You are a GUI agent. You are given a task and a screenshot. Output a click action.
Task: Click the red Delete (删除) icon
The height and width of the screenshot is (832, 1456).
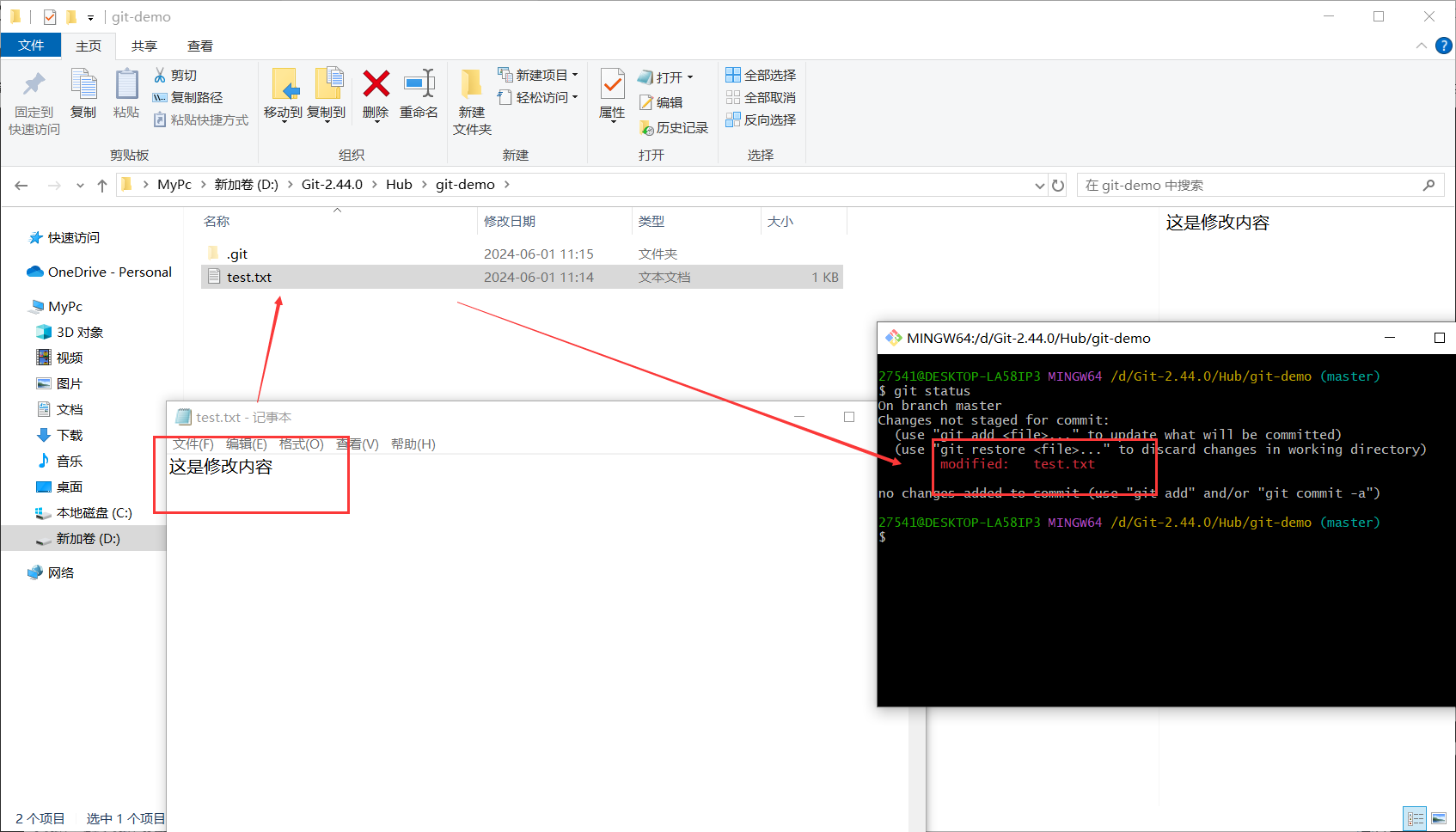[376, 83]
